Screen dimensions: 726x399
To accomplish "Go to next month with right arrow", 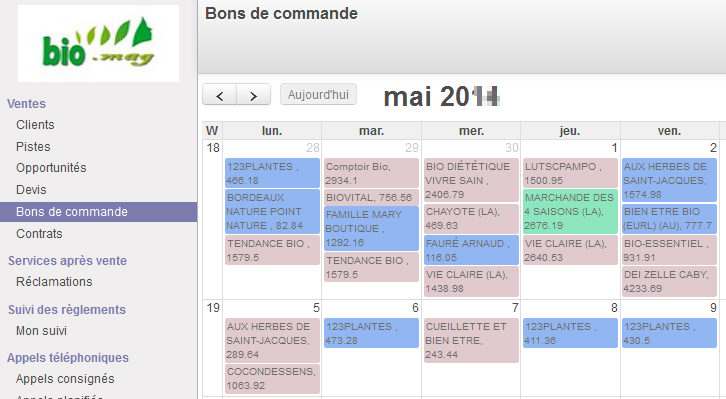I will 253,95.
